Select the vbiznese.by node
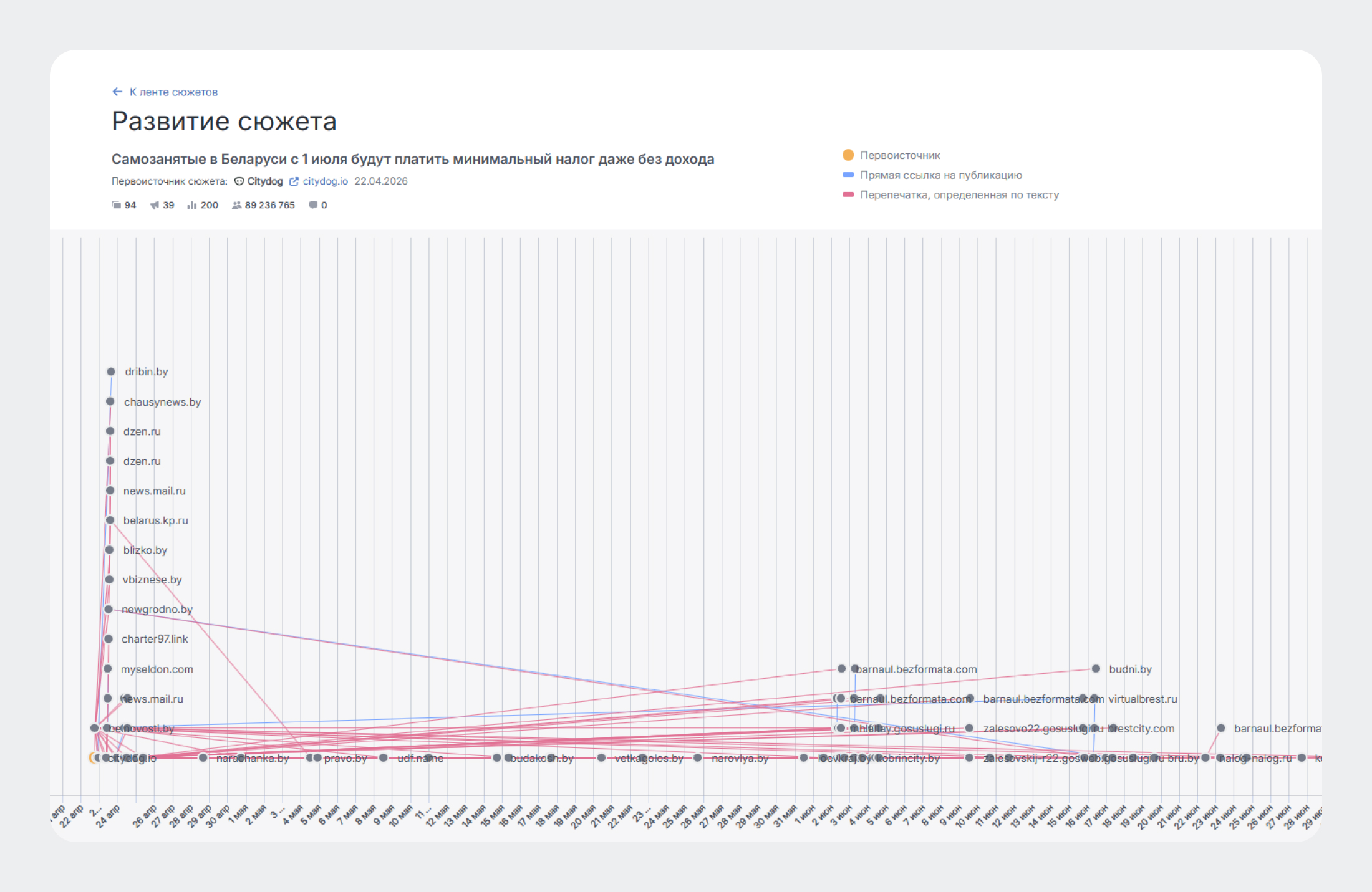Screen dimensions: 1372x892 tap(110, 580)
